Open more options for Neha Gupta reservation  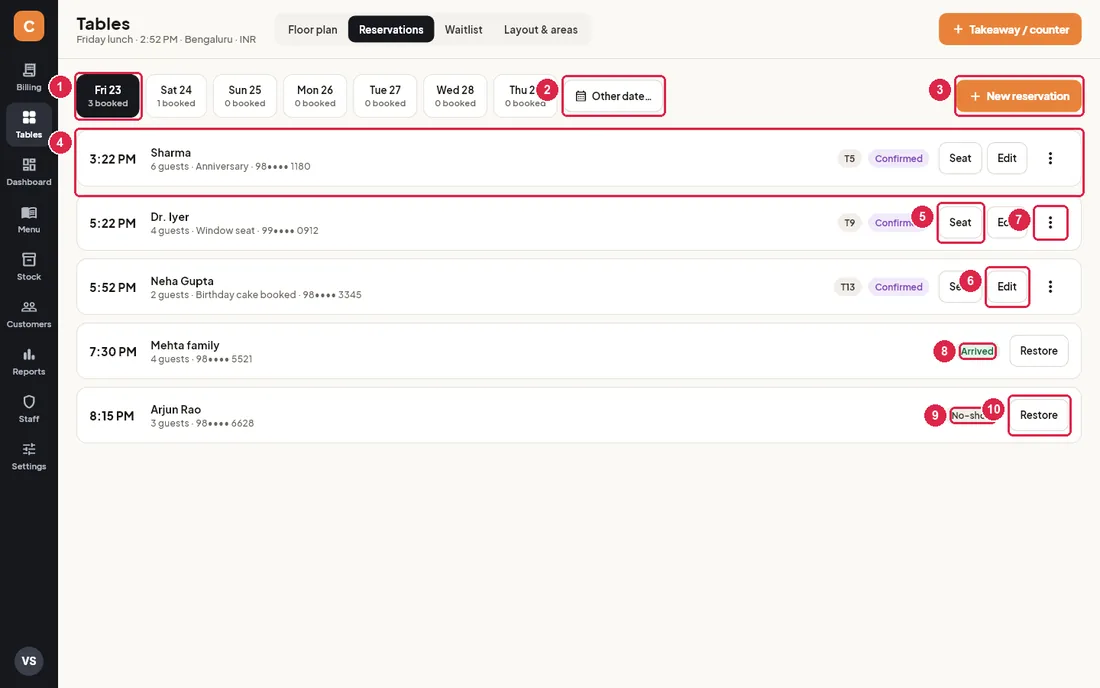pos(1050,287)
